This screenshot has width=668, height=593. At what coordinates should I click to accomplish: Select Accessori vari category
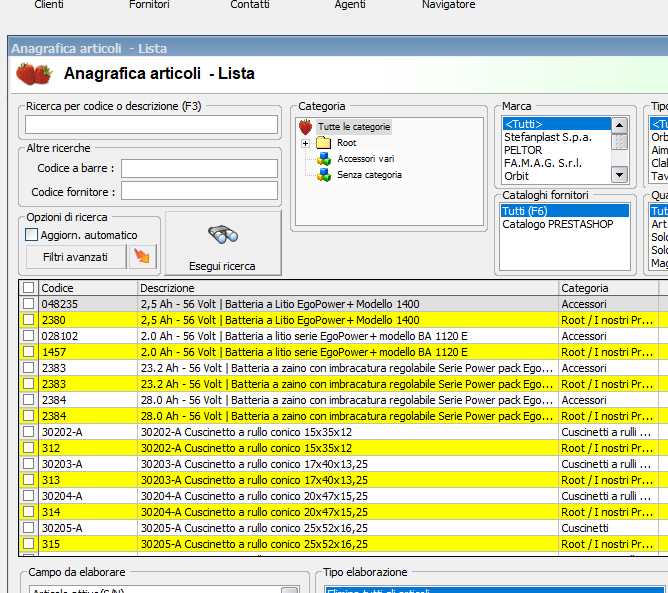(x=366, y=159)
